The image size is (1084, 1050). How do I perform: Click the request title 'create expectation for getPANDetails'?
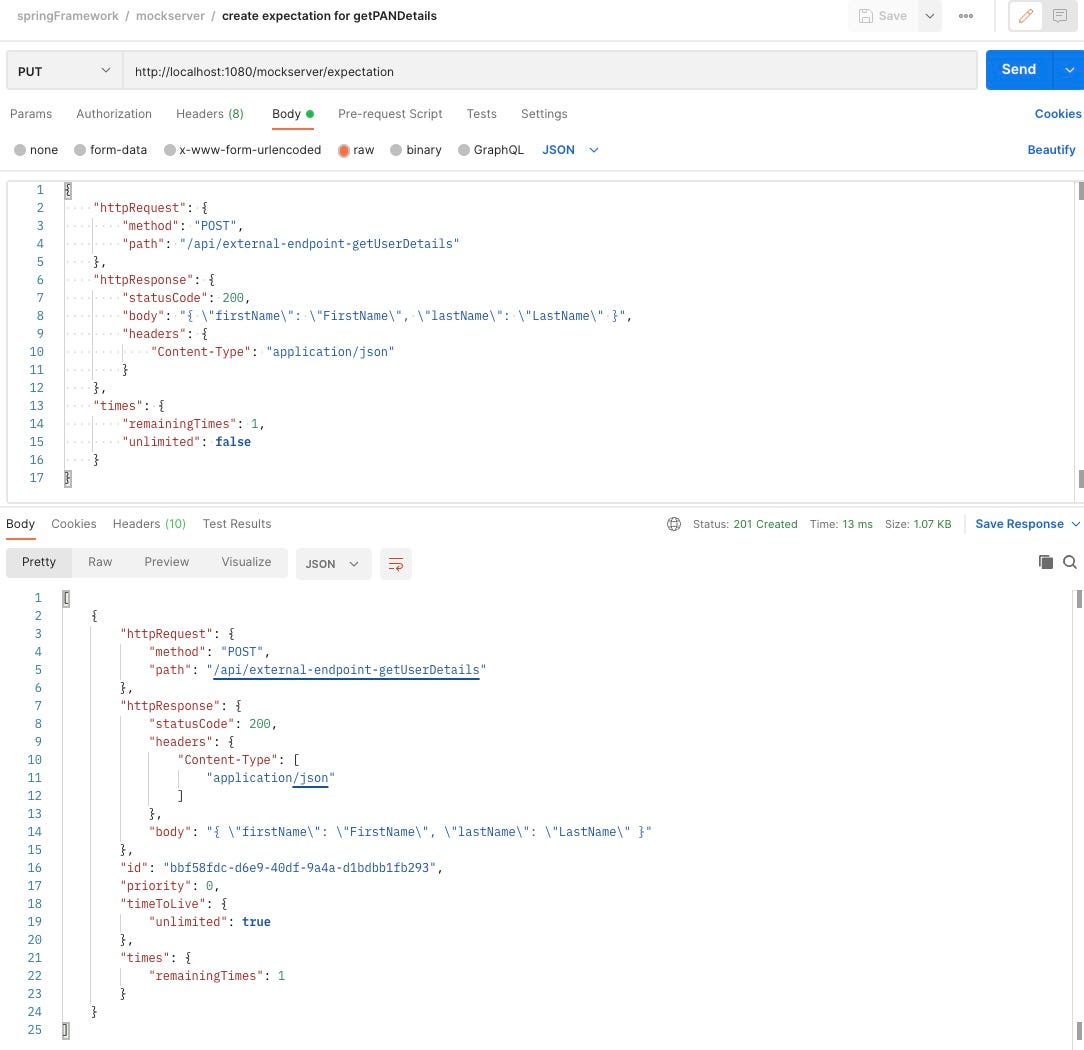coord(329,16)
